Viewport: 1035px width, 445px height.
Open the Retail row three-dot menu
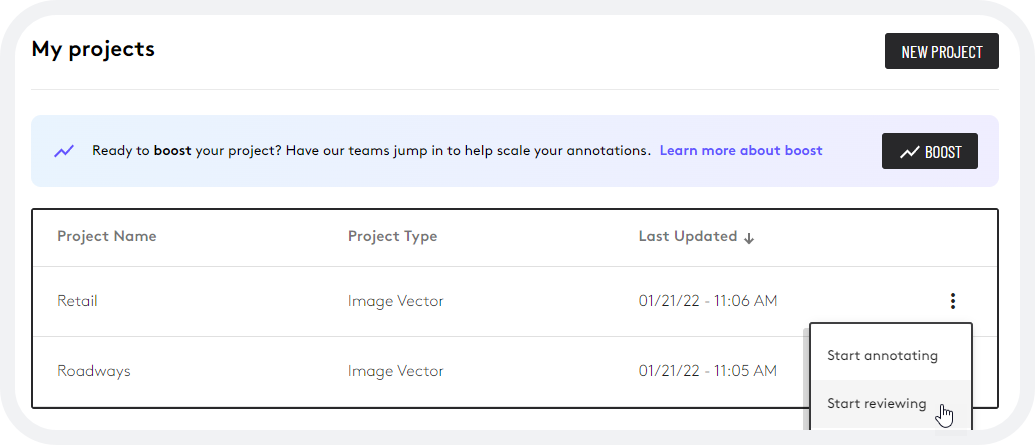(952, 302)
